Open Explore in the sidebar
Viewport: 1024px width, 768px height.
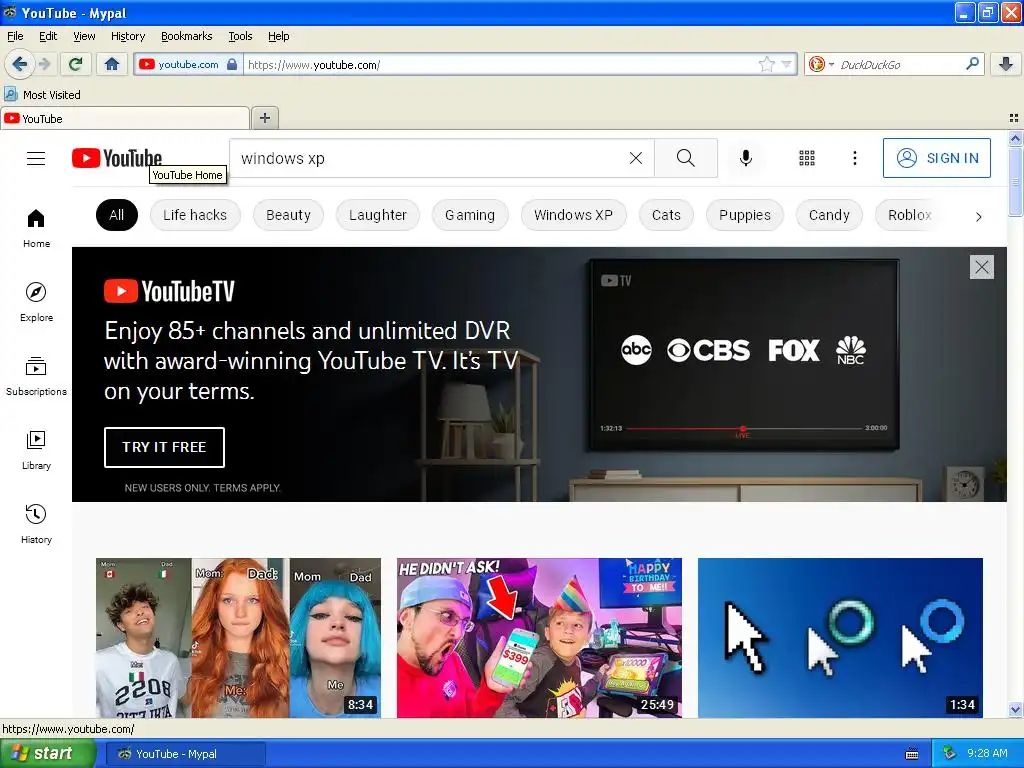[36, 302]
